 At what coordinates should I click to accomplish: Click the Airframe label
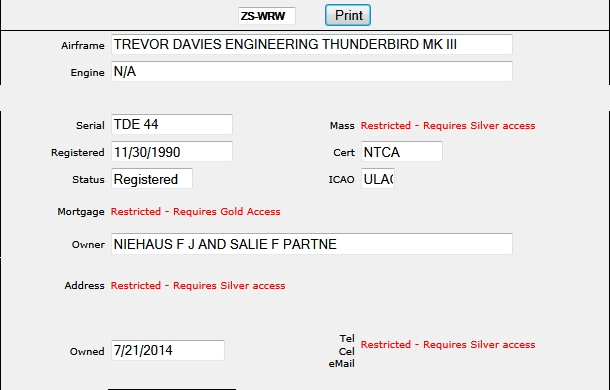(x=82, y=46)
